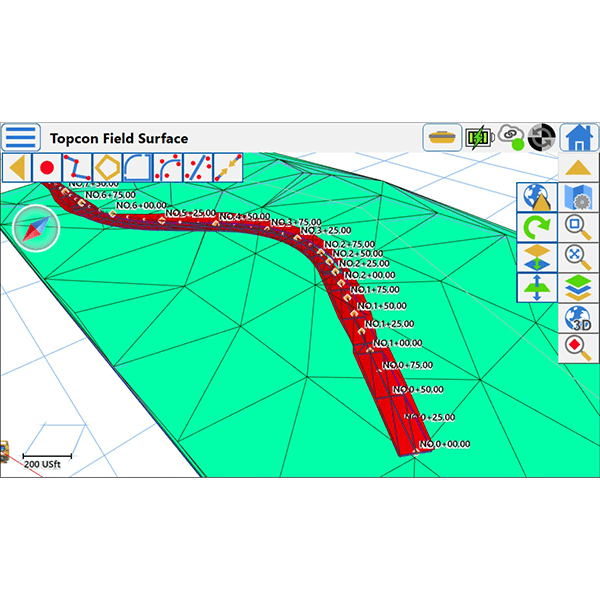Viewport: 600px width, 600px height.
Task: Select station label NO.1+00.00
Action: (398, 343)
